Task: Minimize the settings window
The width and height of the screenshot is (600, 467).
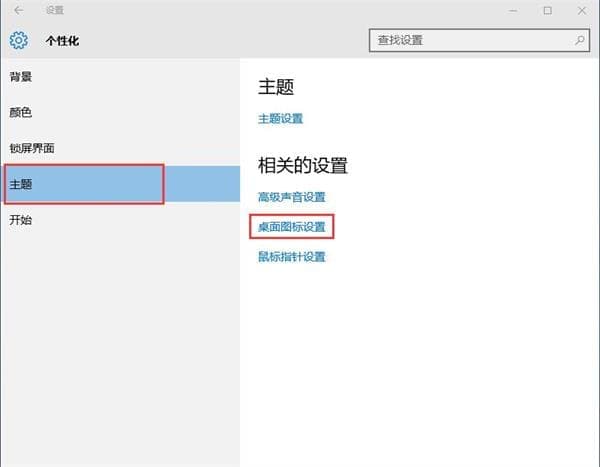Action: (x=513, y=10)
